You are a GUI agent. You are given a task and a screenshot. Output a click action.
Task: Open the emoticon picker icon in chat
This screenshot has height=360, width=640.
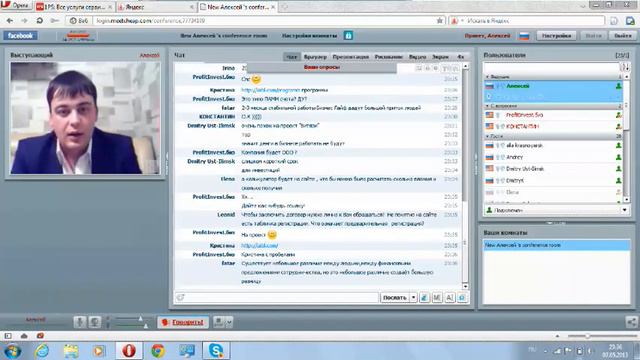[462, 298]
